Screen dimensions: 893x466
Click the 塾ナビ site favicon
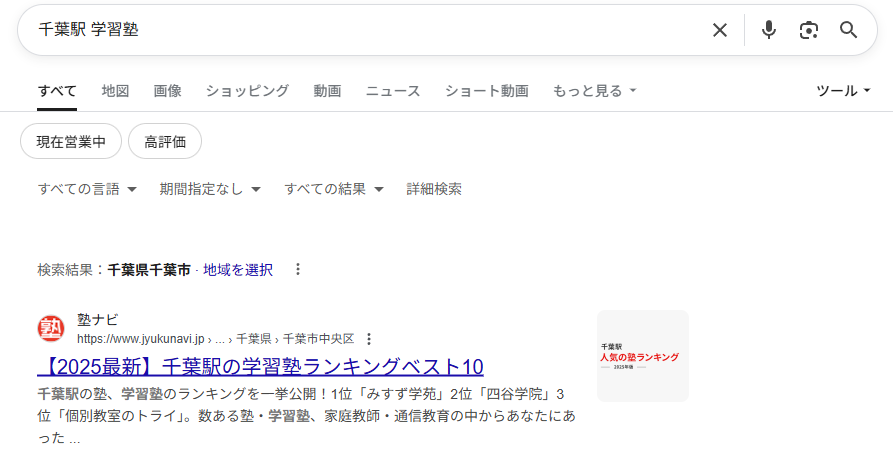pyautogui.click(x=51, y=329)
